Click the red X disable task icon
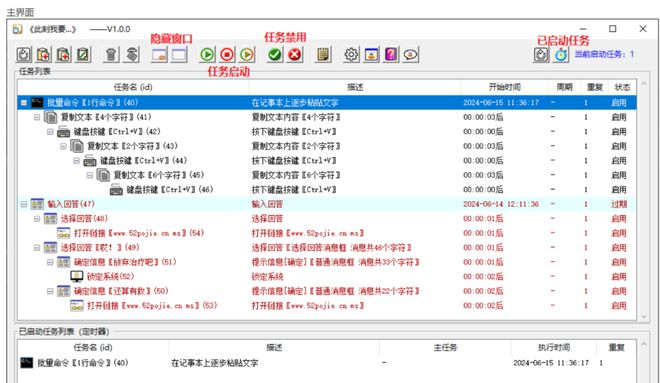The height and width of the screenshot is (383, 660). pyautogui.click(x=295, y=55)
